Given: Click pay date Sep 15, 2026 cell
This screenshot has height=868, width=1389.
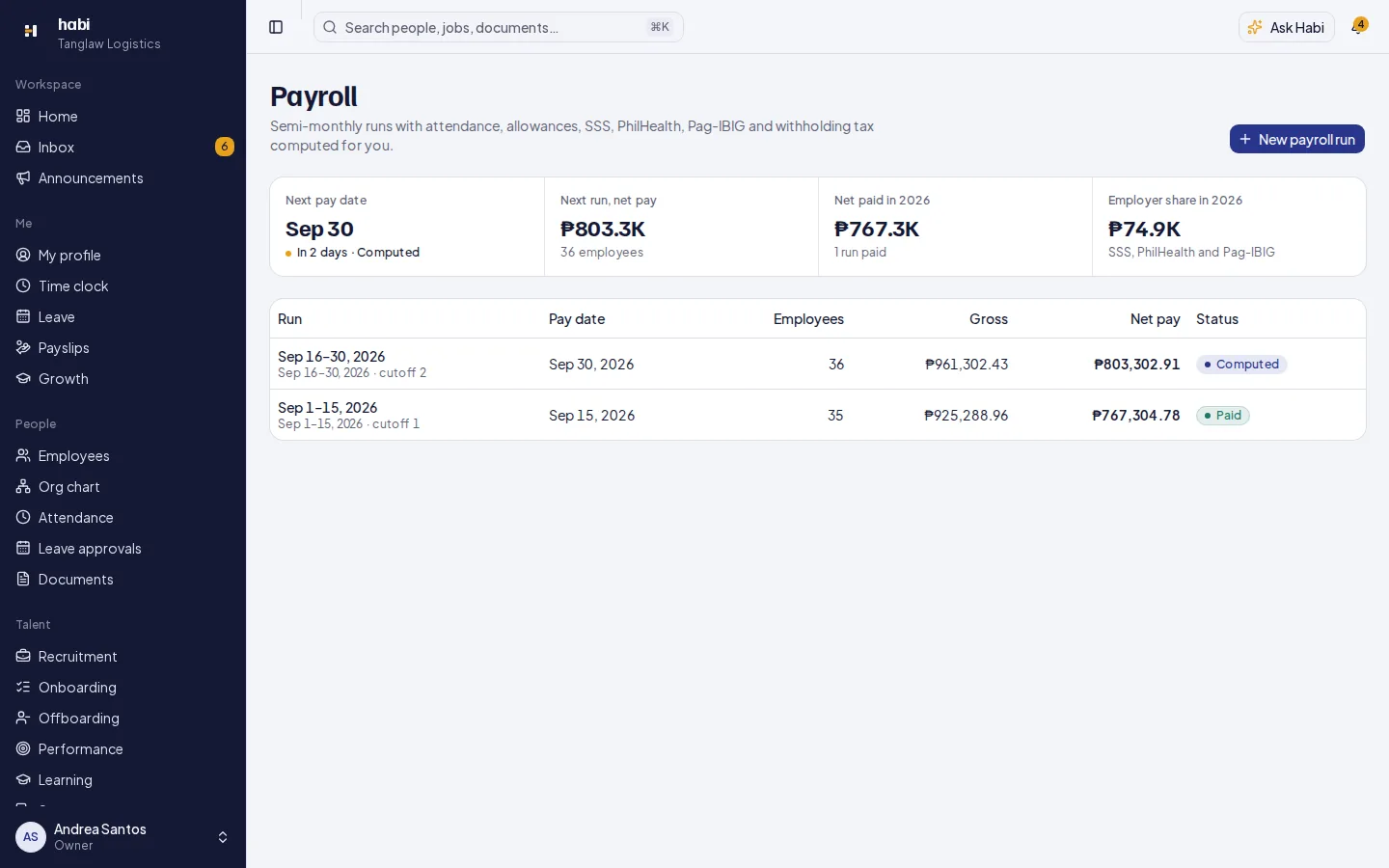Looking at the screenshot, I should [x=592, y=416].
